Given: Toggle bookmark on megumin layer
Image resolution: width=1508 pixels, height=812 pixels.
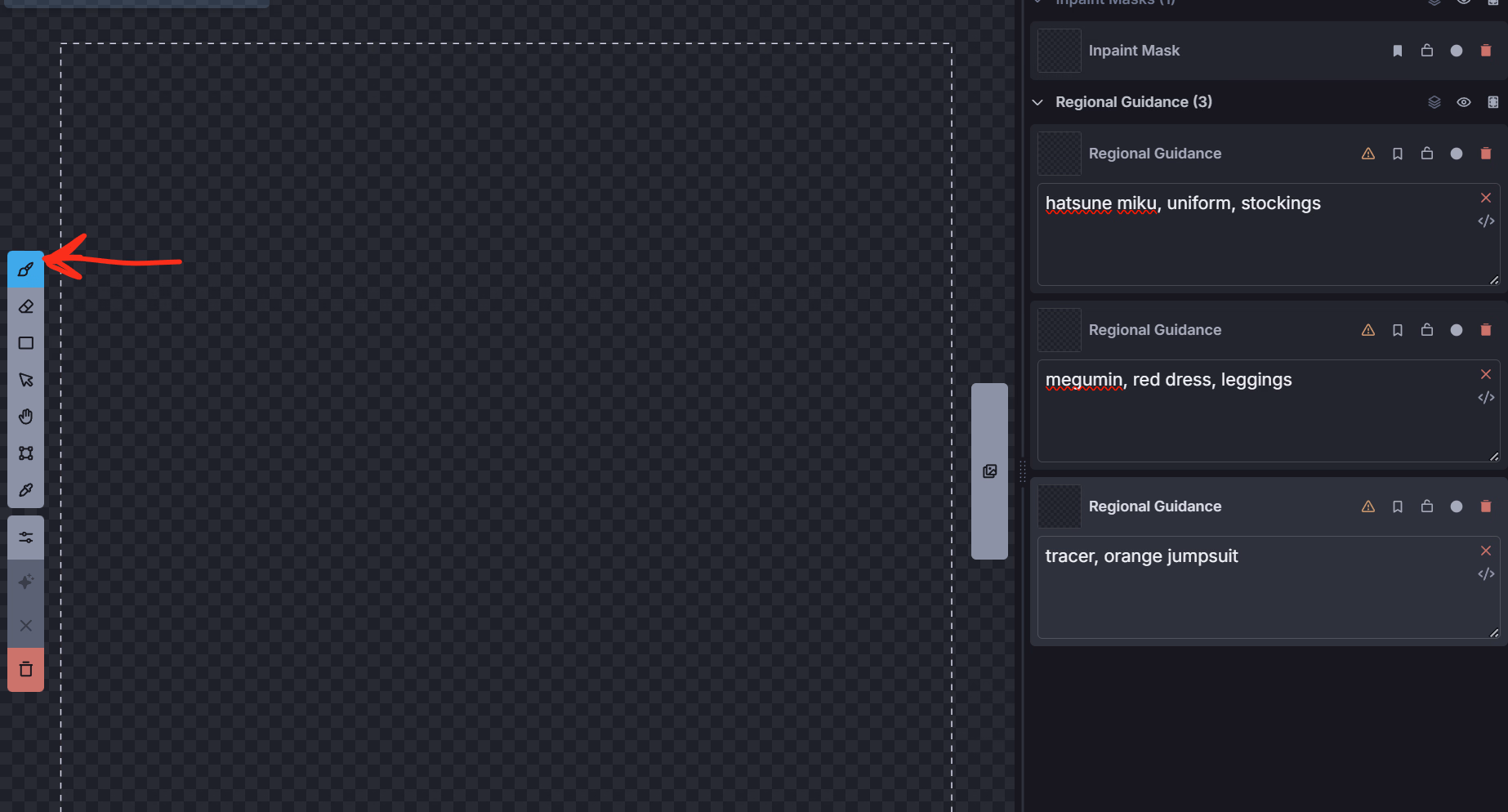Looking at the screenshot, I should (x=1398, y=330).
